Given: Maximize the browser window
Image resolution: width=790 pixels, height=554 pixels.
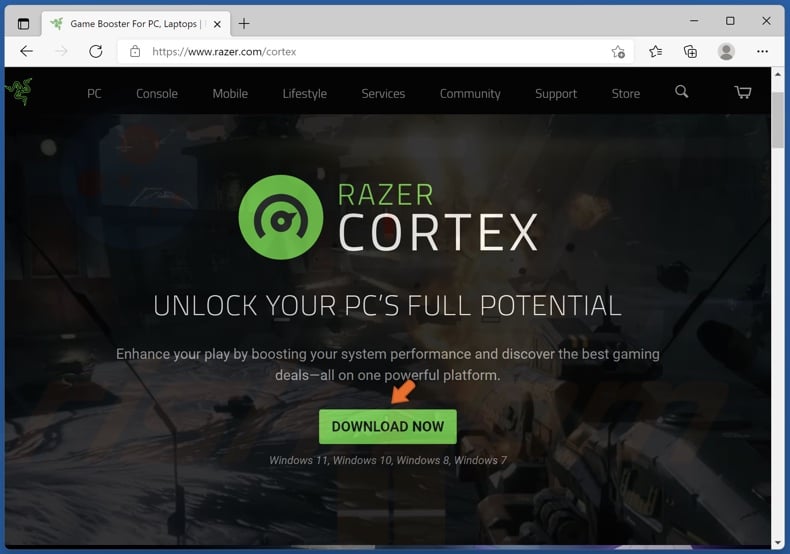Looking at the screenshot, I should tap(730, 21).
